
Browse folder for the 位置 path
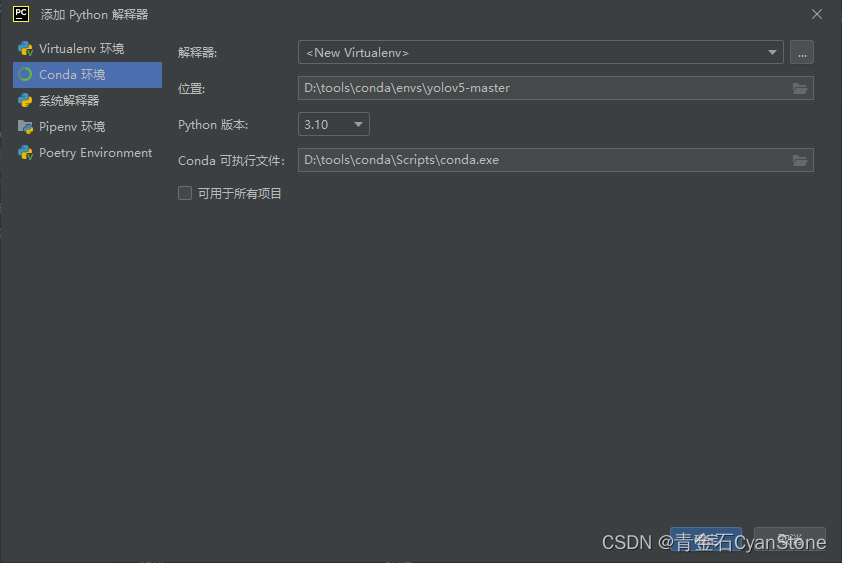tap(800, 89)
